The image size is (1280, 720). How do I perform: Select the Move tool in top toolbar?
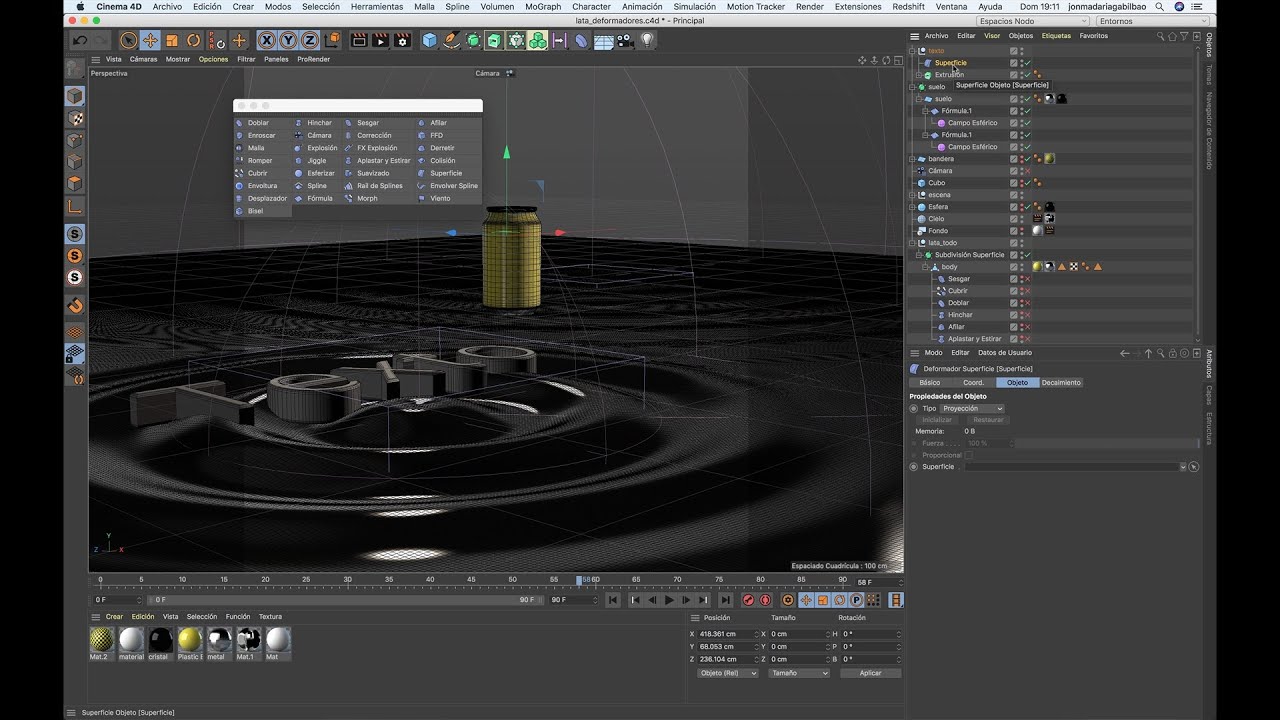tap(150, 41)
